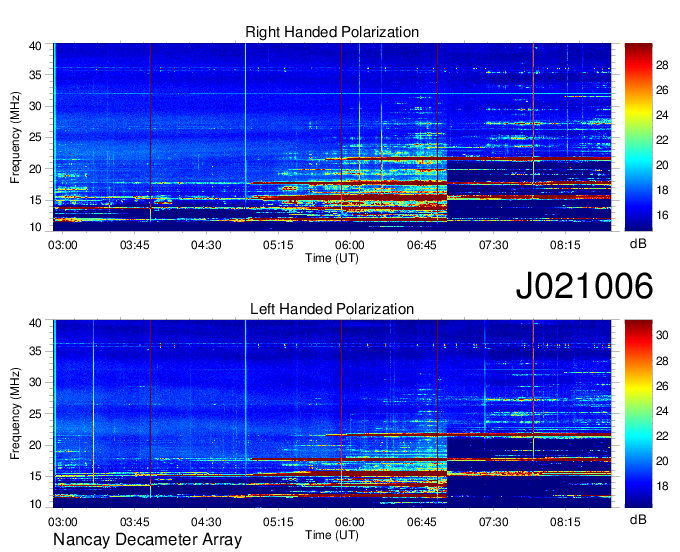The image size is (680, 552).
Task: Click the 06:45 tick under the top panel
Action: tap(422, 245)
